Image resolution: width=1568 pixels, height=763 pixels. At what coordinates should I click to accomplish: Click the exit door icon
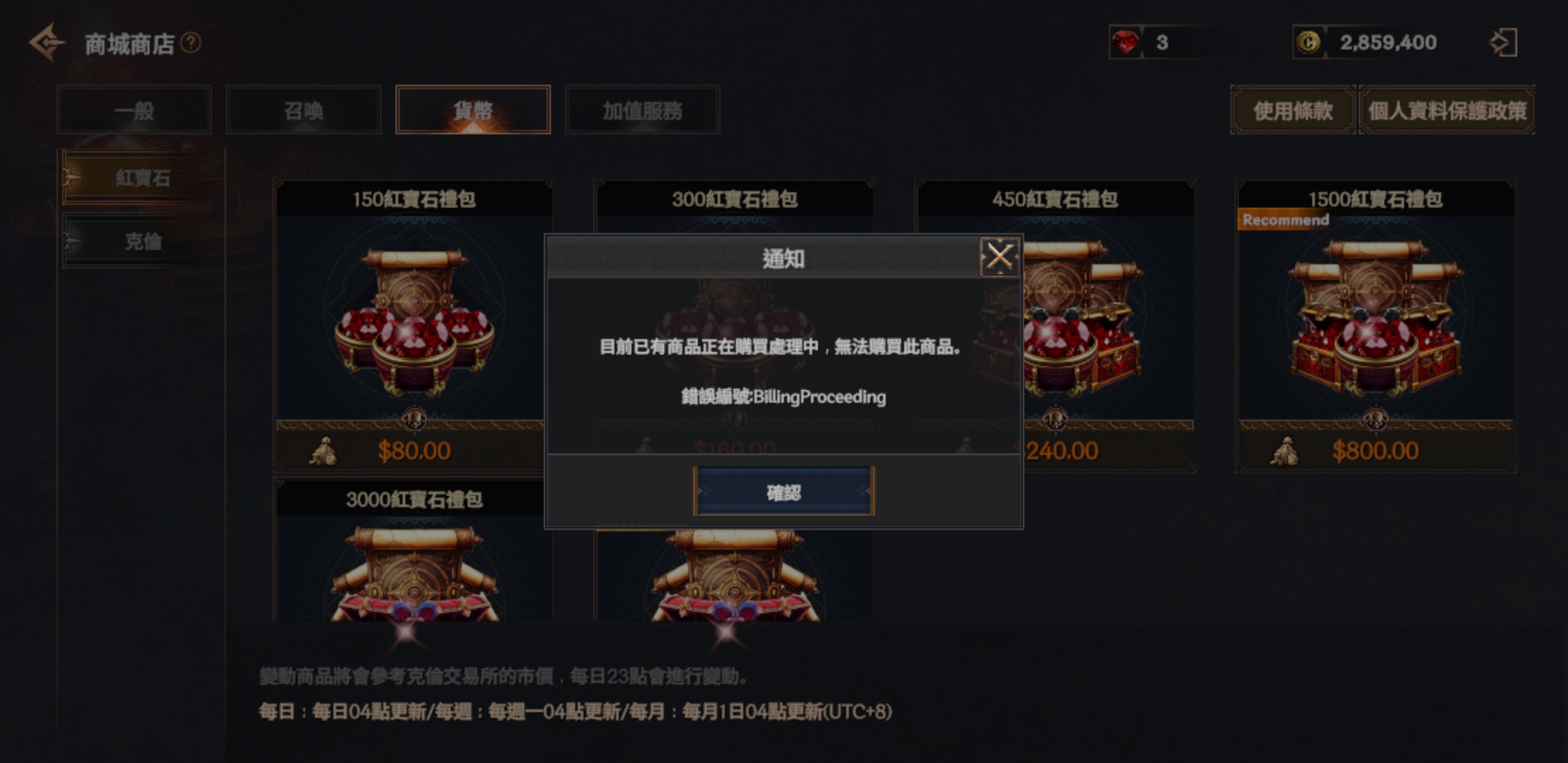tap(1504, 42)
